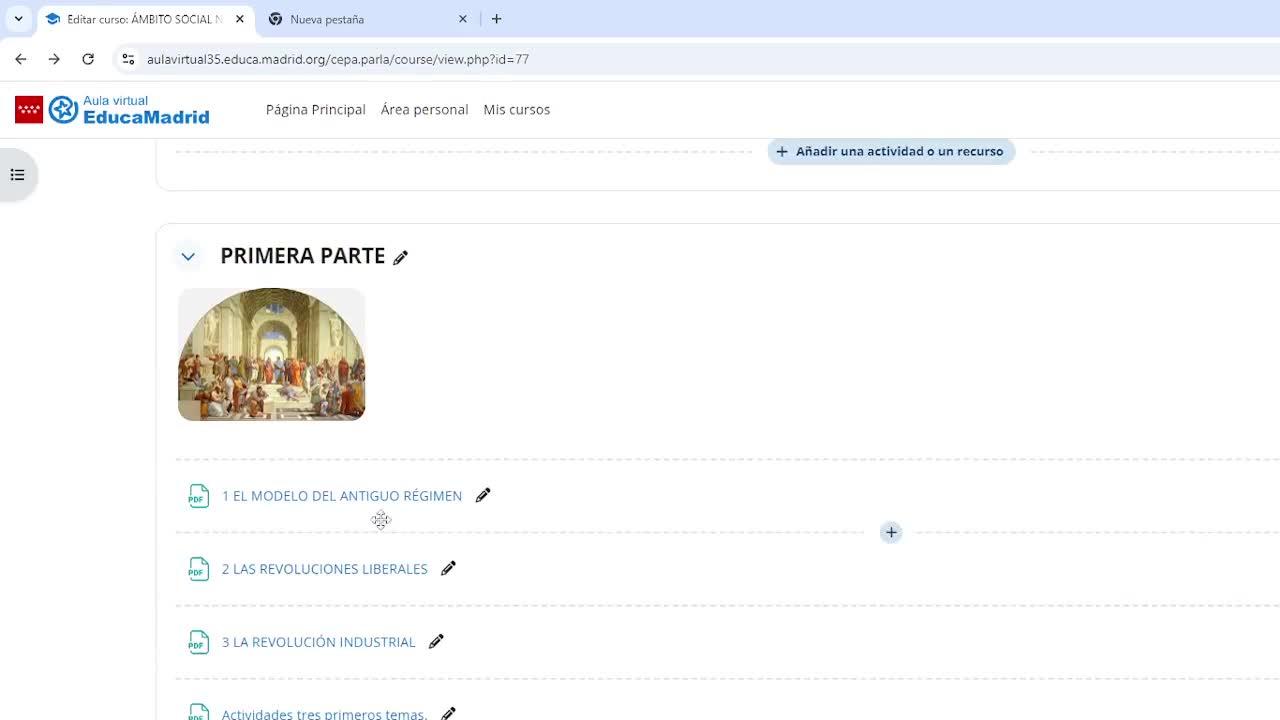Go to Página Principal
Image resolution: width=1280 pixels, height=720 pixels.
click(316, 110)
